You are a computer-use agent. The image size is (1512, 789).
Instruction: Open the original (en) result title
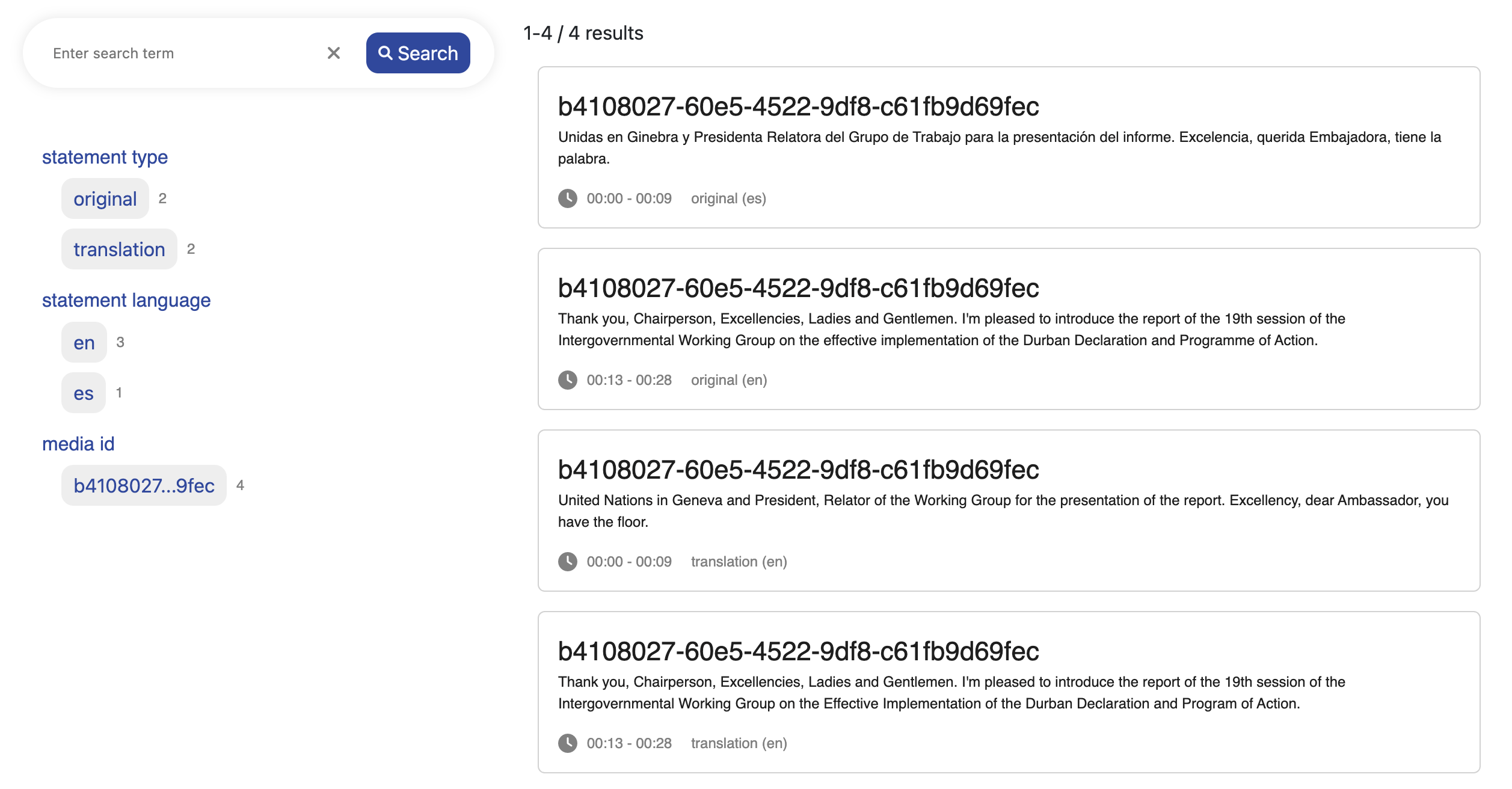[798, 288]
